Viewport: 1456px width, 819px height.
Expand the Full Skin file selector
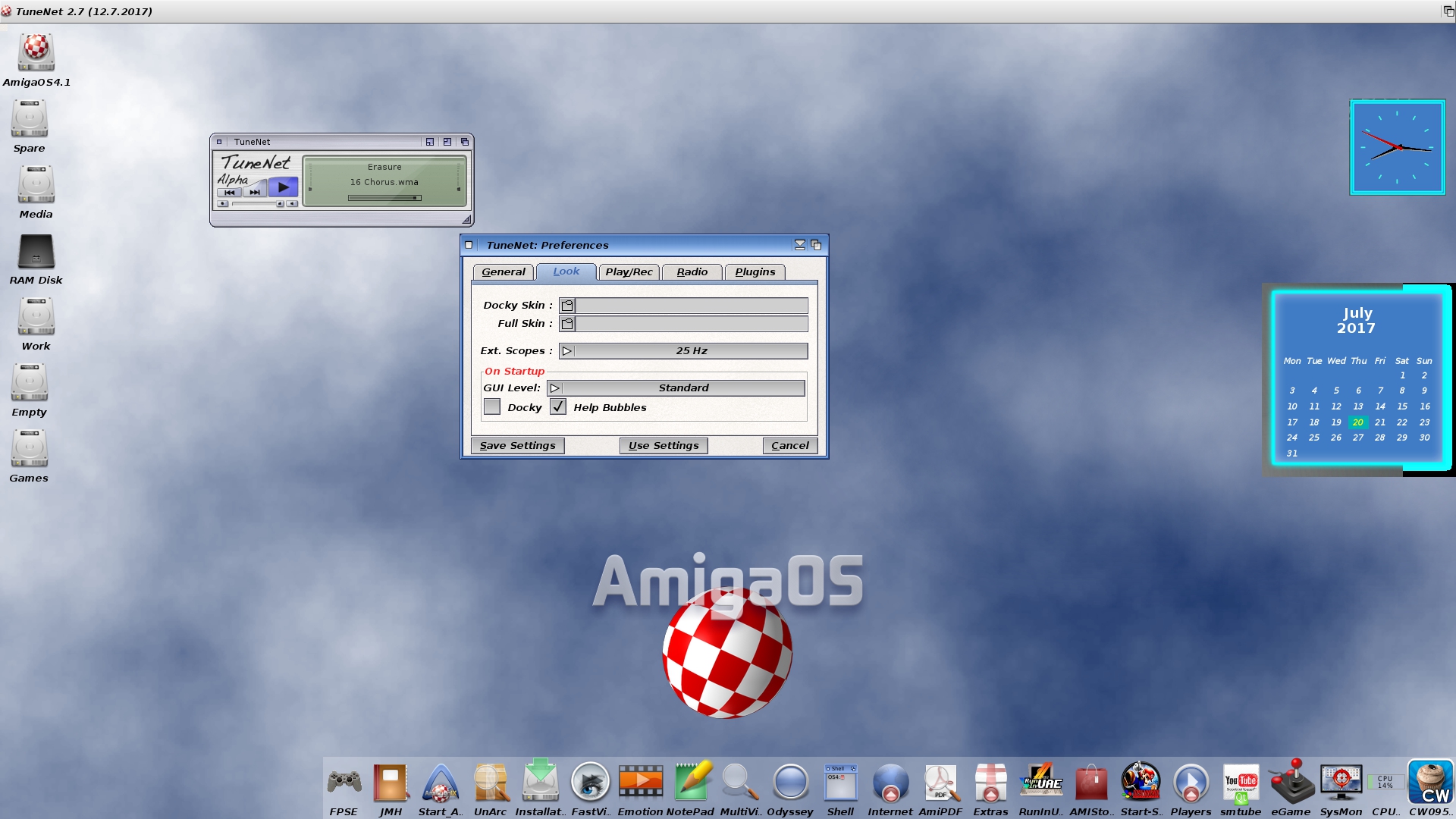click(x=567, y=323)
